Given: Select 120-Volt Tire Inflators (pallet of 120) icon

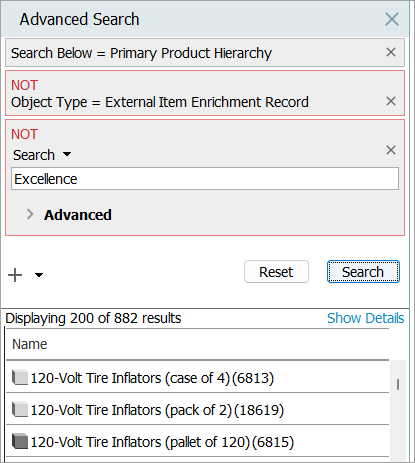Looking at the screenshot, I should tap(20, 441).
